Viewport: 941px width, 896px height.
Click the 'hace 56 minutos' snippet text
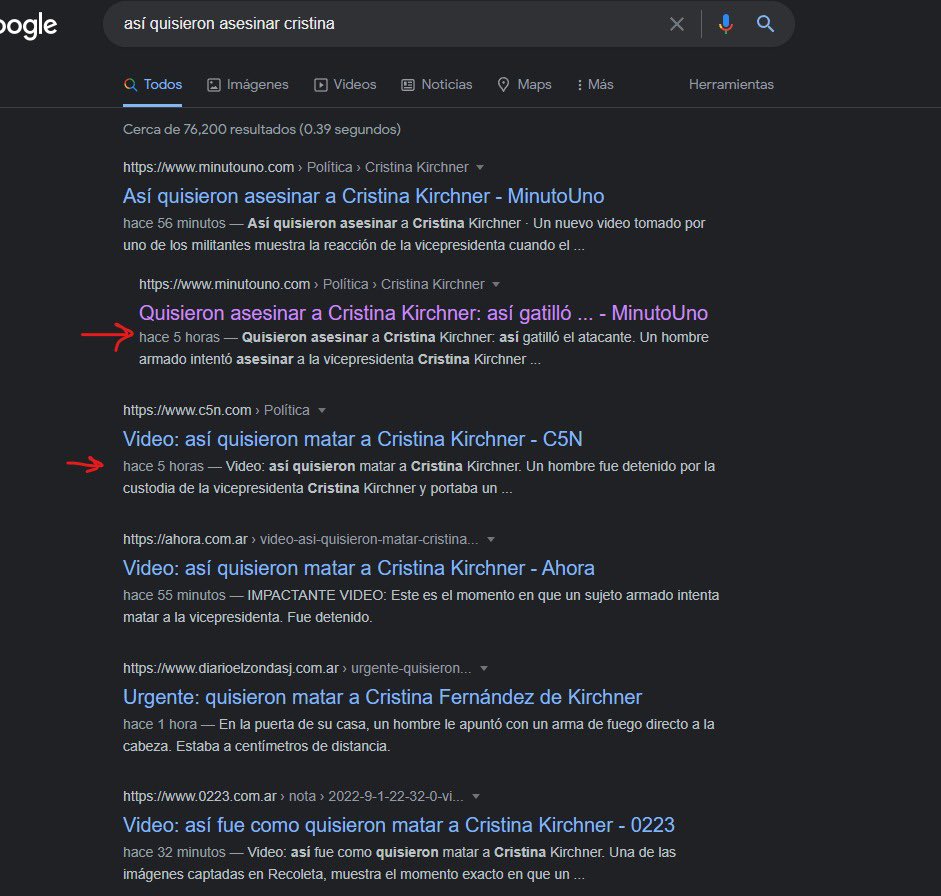[174, 223]
